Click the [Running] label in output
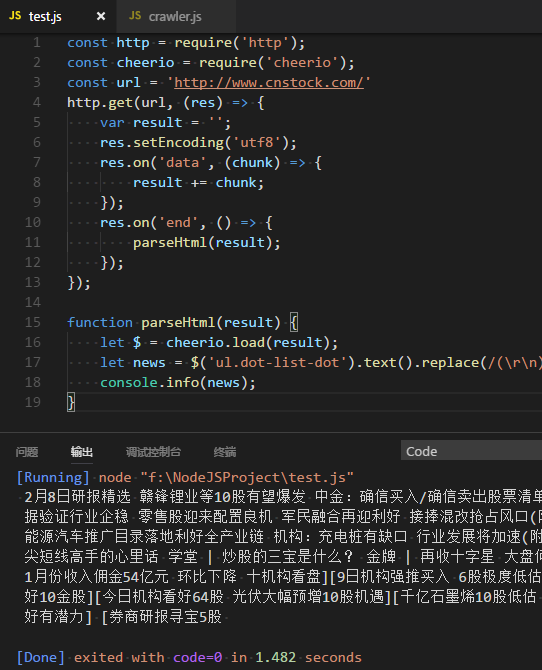 pos(53,477)
